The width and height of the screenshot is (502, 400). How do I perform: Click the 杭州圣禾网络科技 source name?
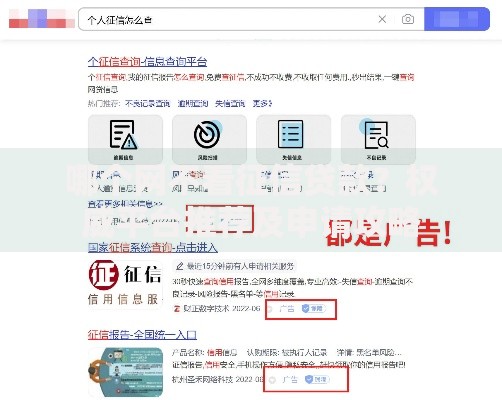[202, 379]
